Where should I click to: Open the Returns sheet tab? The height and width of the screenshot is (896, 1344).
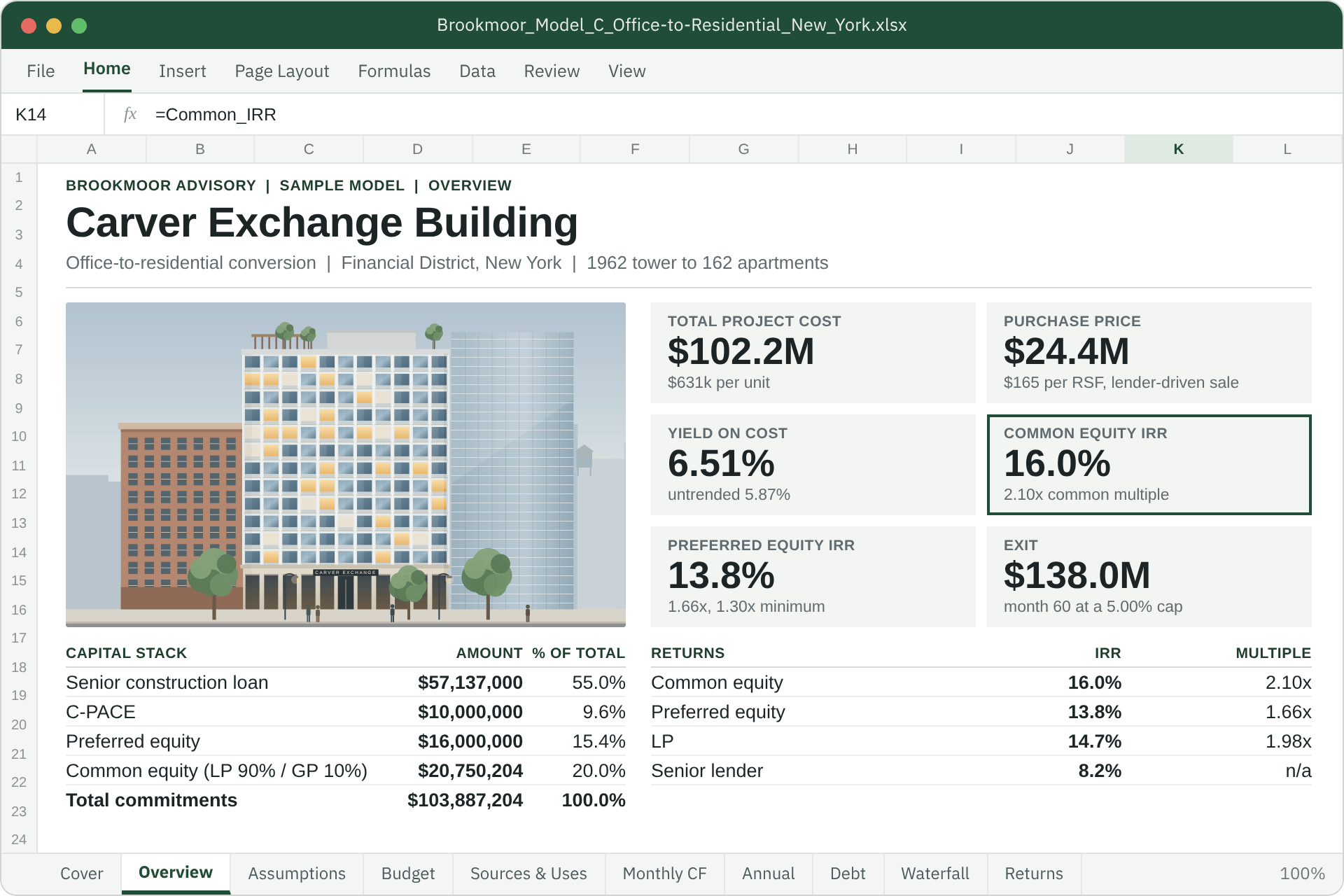[x=1034, y=873]
